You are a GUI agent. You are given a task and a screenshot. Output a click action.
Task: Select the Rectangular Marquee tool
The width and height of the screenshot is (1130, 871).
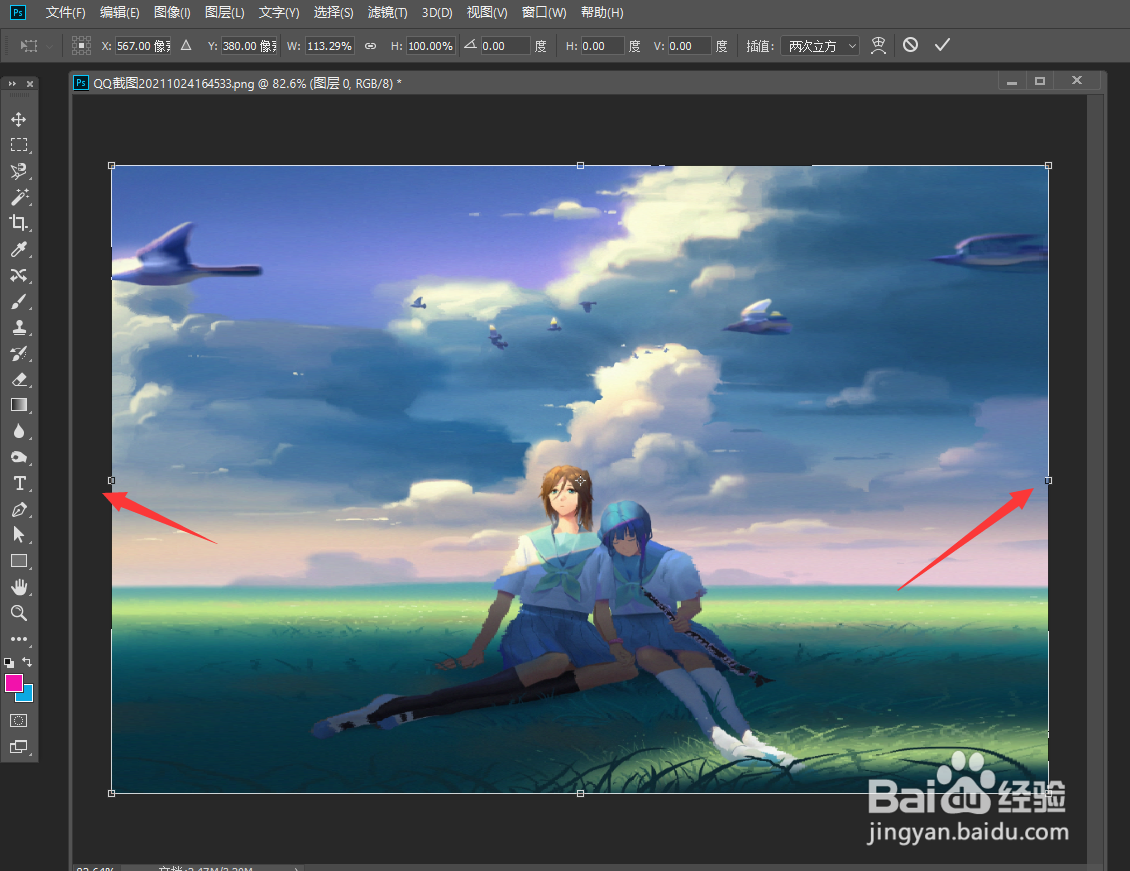click(19, 145)
